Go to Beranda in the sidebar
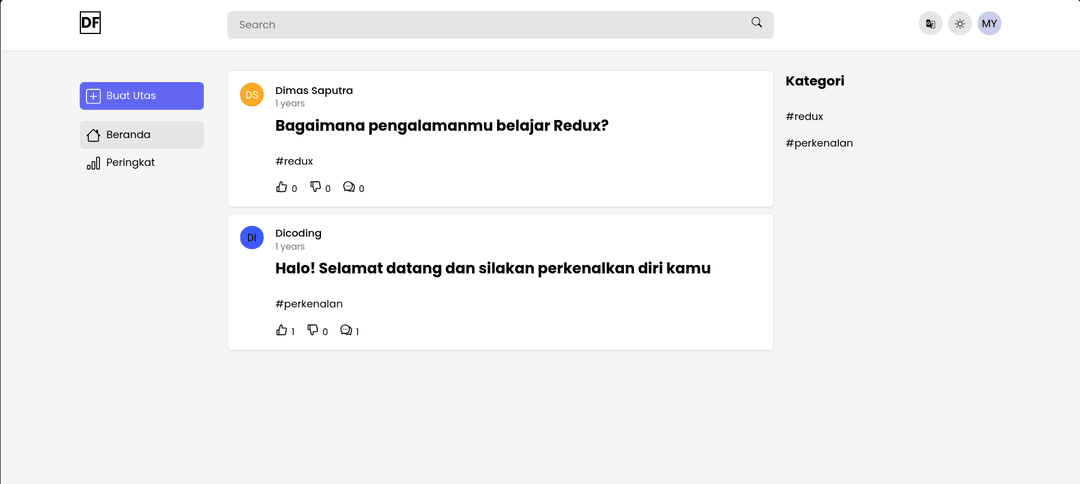This screenshot has width=1080, height=484. click(x=141, y=135)
